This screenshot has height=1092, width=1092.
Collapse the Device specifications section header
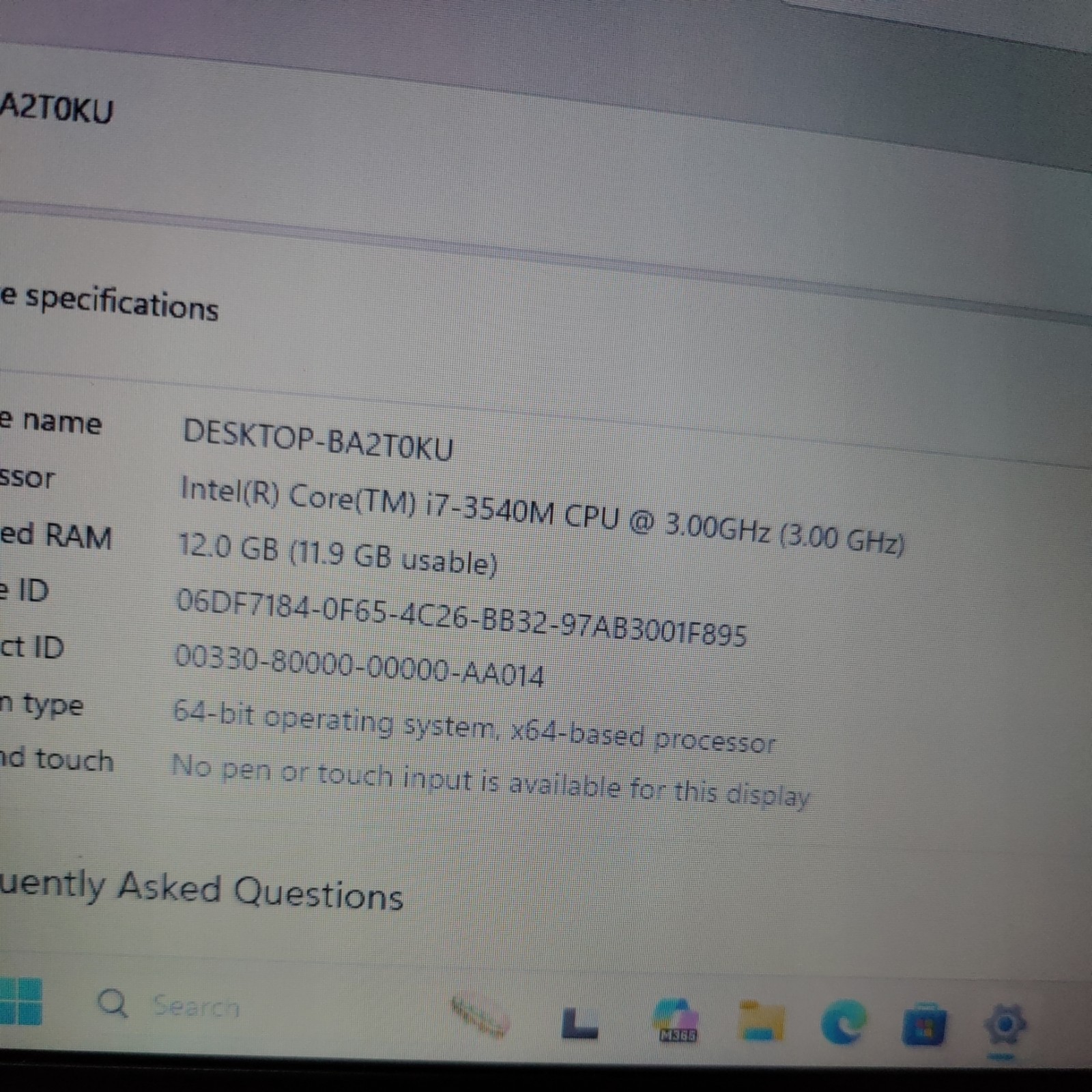pyautogui.click(x=109, y=303)
